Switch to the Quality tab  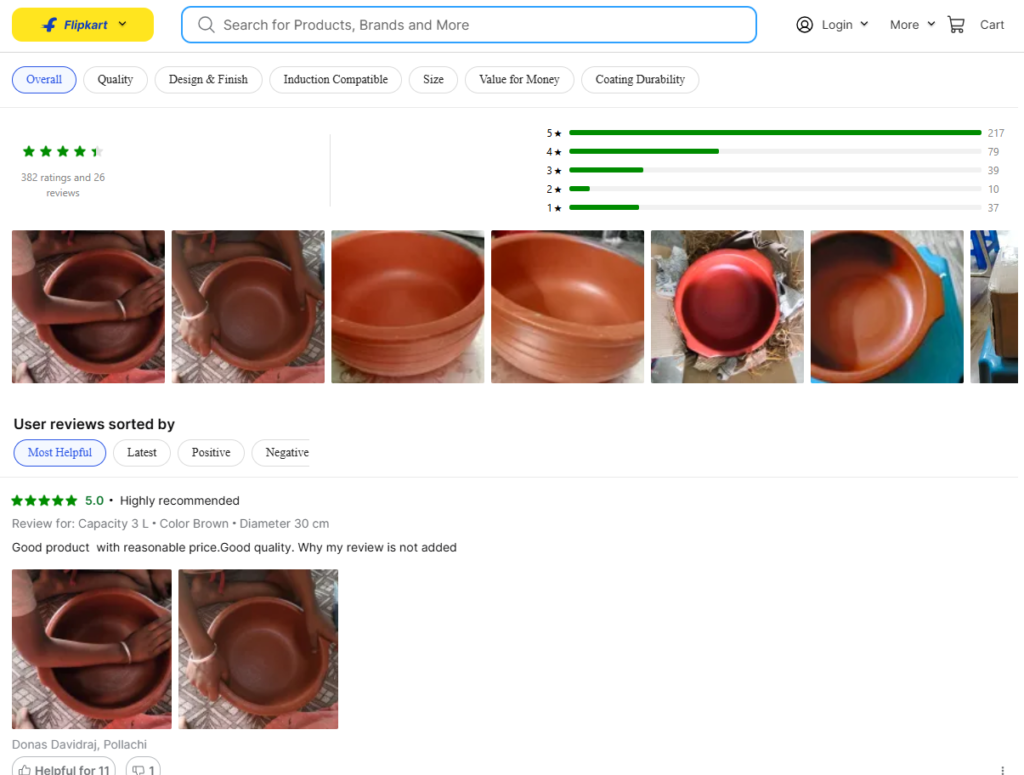coord(115,80)
